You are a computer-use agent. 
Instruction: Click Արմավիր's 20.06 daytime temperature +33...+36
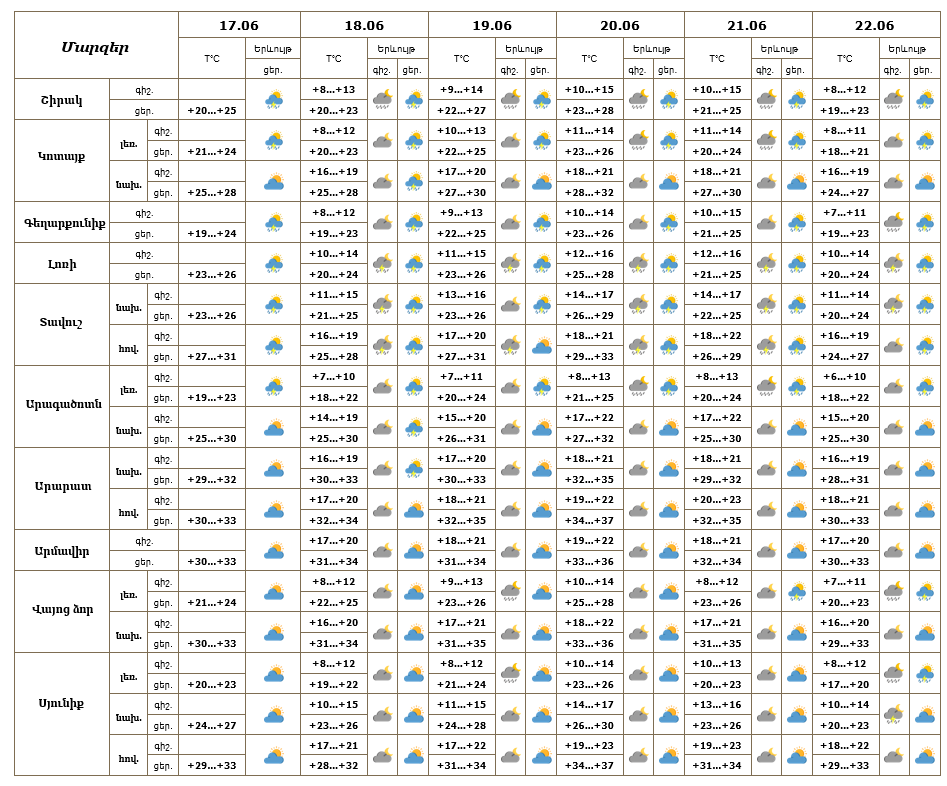coord(589,561)
